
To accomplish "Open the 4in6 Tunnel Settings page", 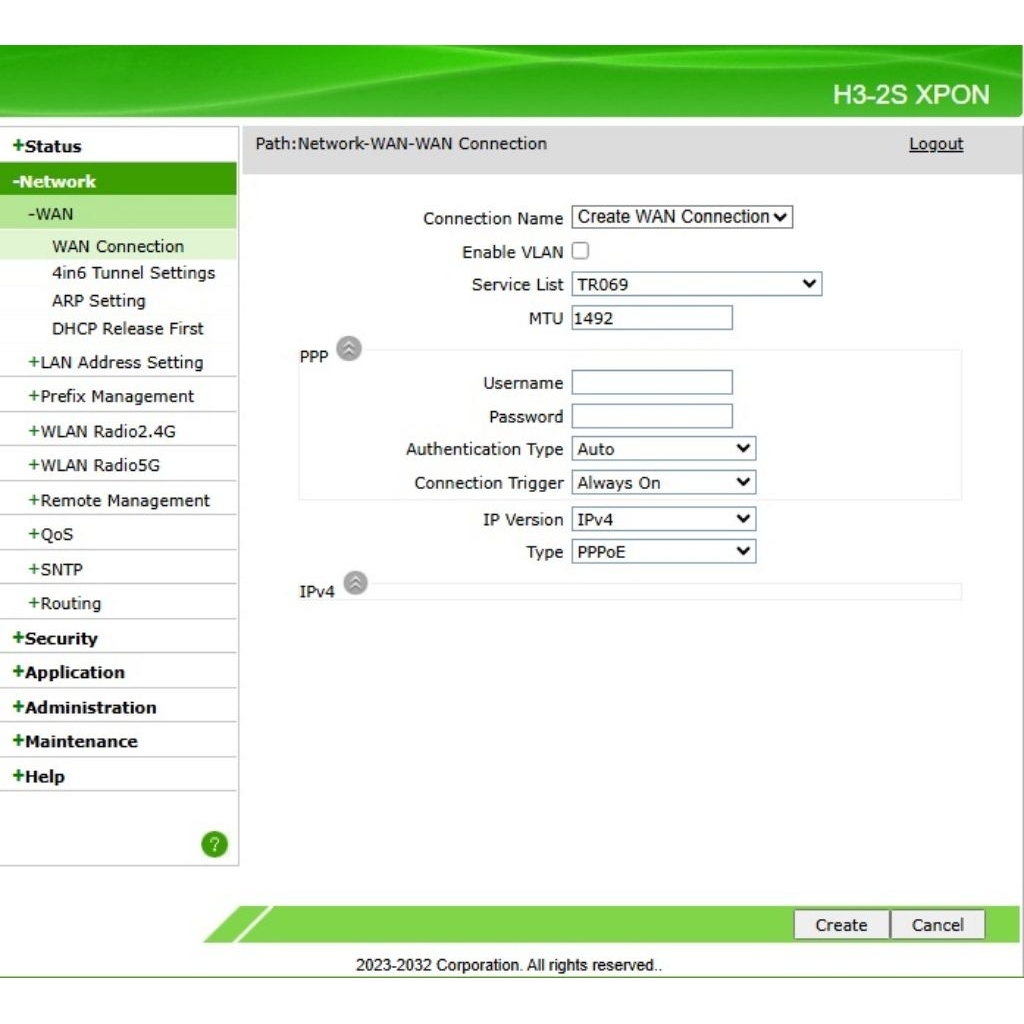I will pyautogui.click(x=133, y=273).
